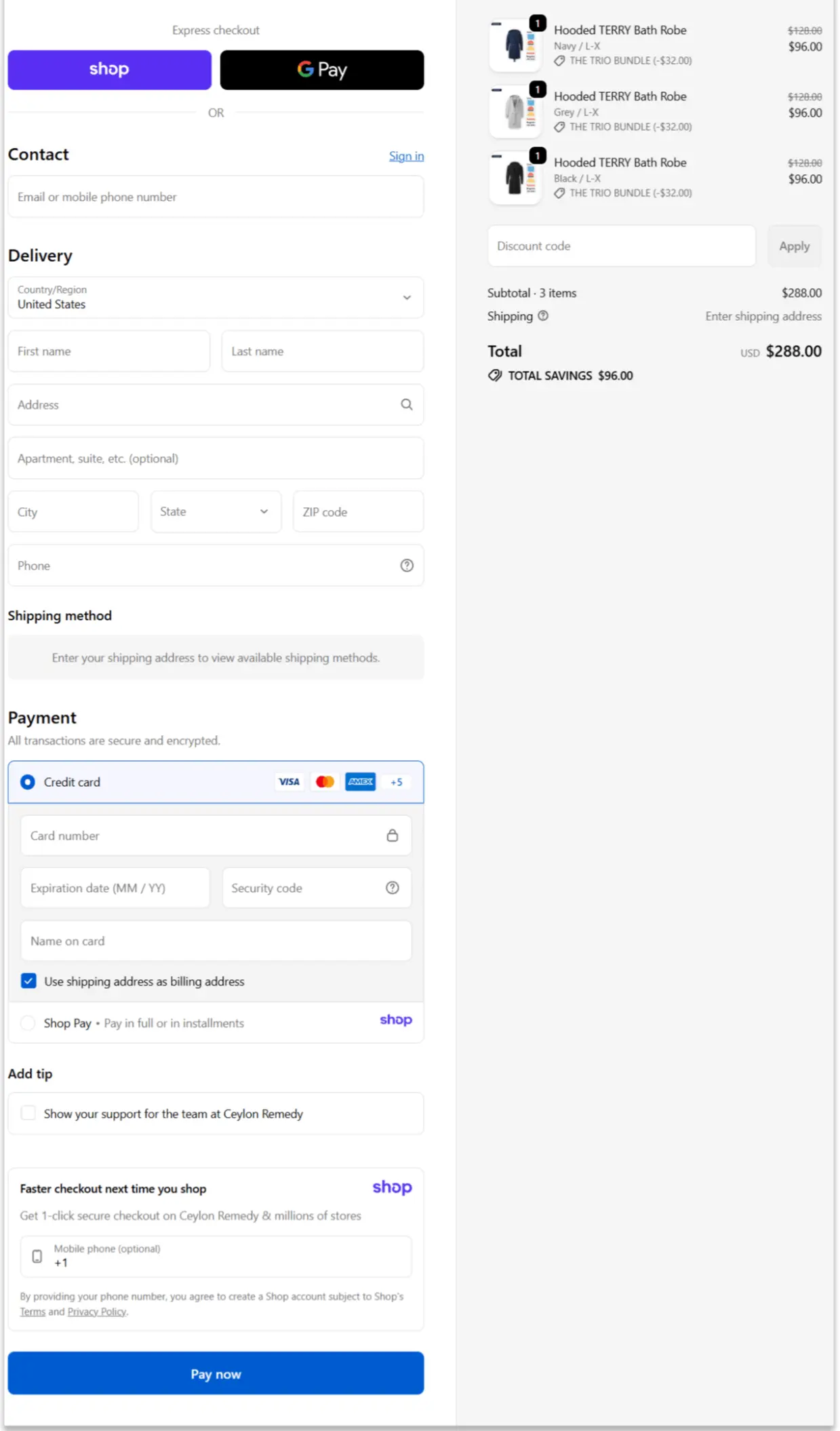Viewport: 840px width, 1431px height.
Task: Click the Security code help icon
Action: click(393, 888)
